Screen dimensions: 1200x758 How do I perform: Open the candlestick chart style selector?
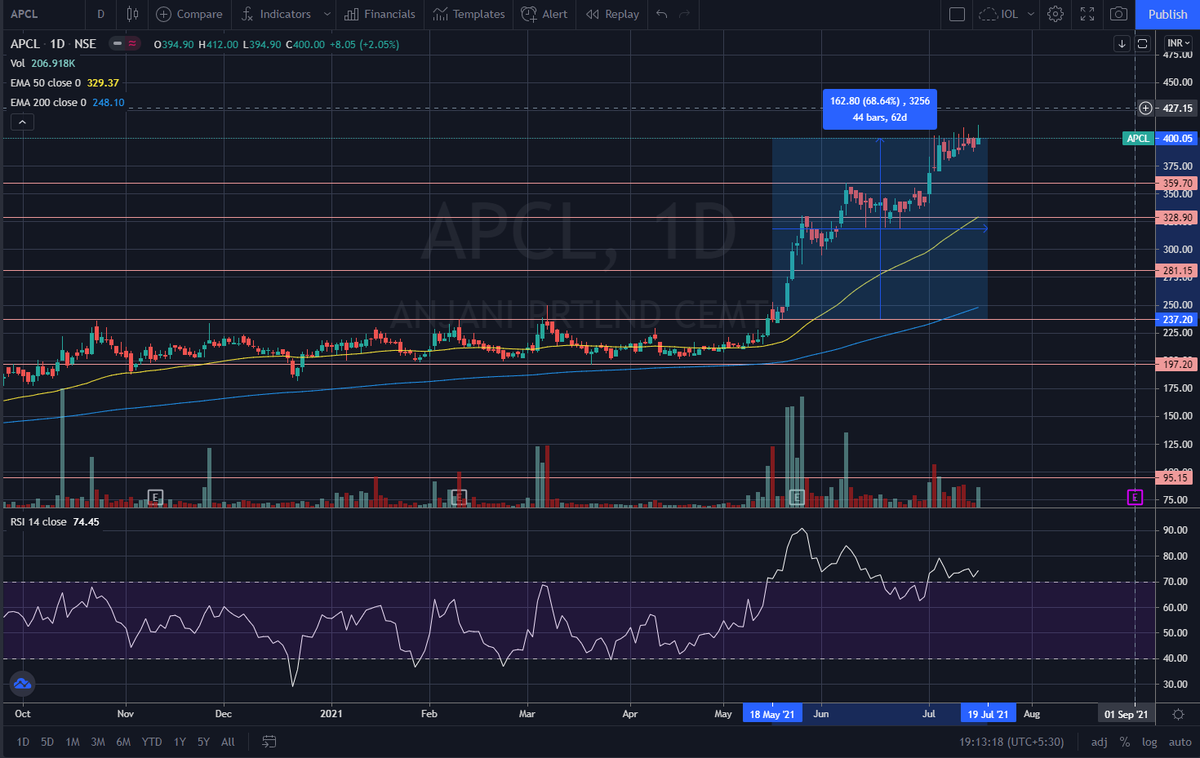132,14
